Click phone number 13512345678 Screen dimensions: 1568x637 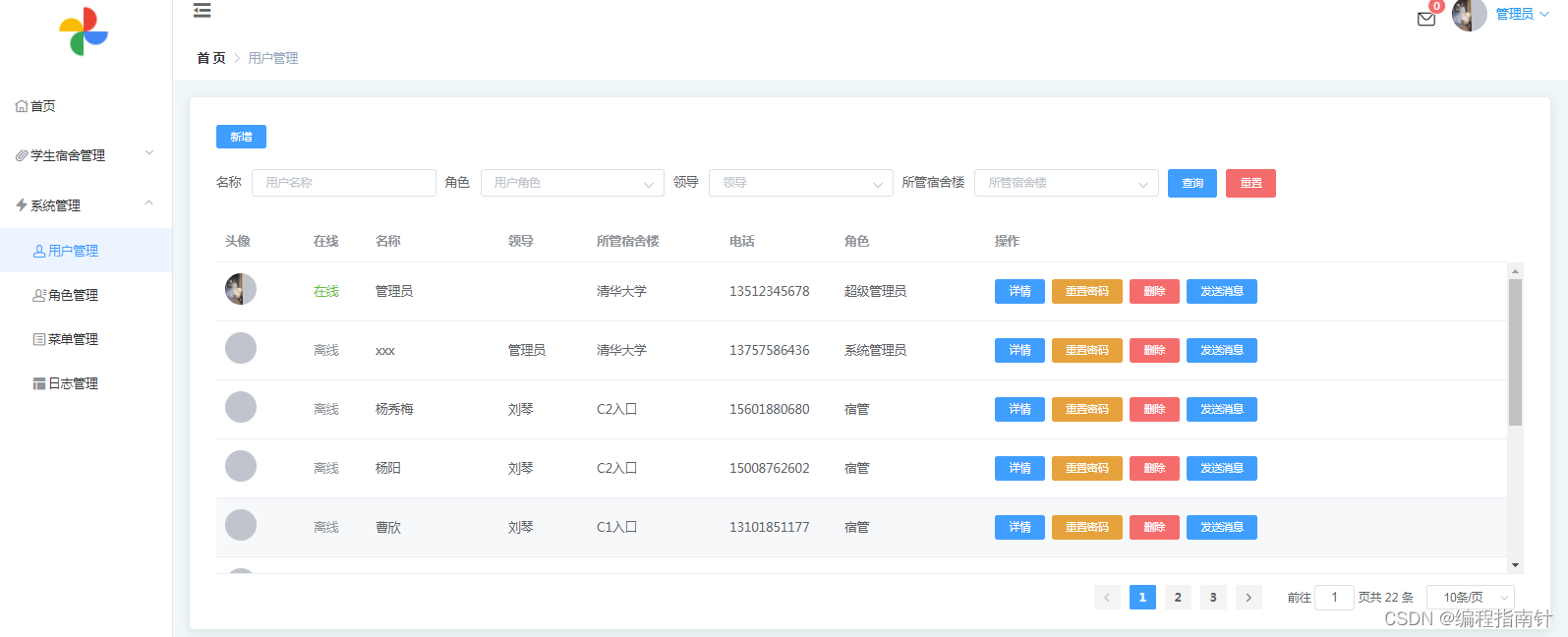click(x=770, y=291)
